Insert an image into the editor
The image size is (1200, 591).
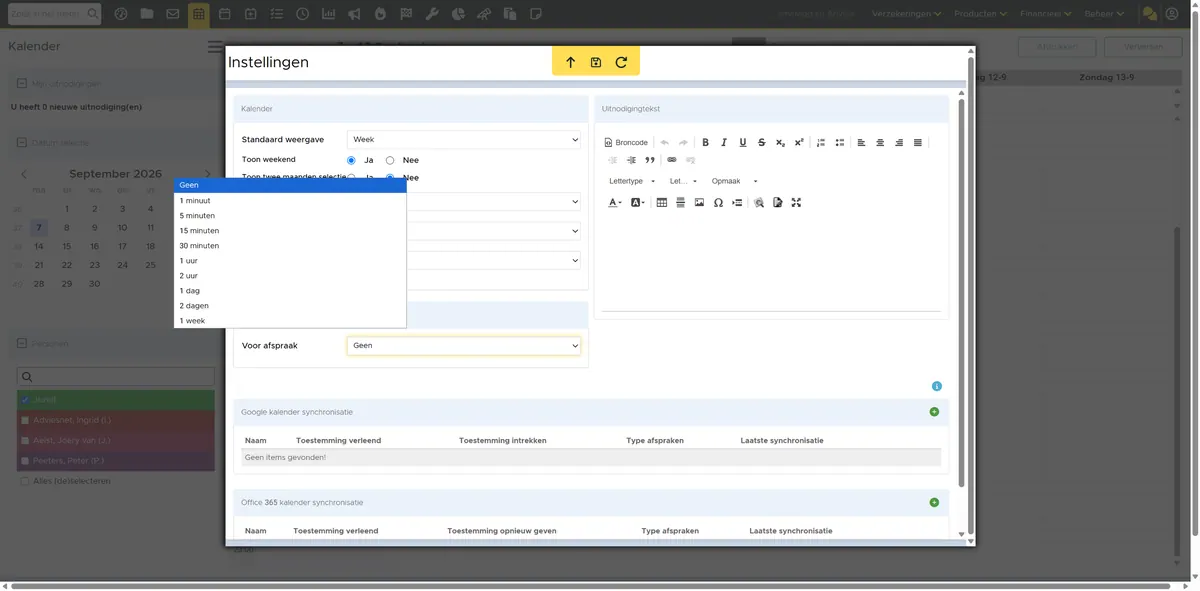click(699, 203)
